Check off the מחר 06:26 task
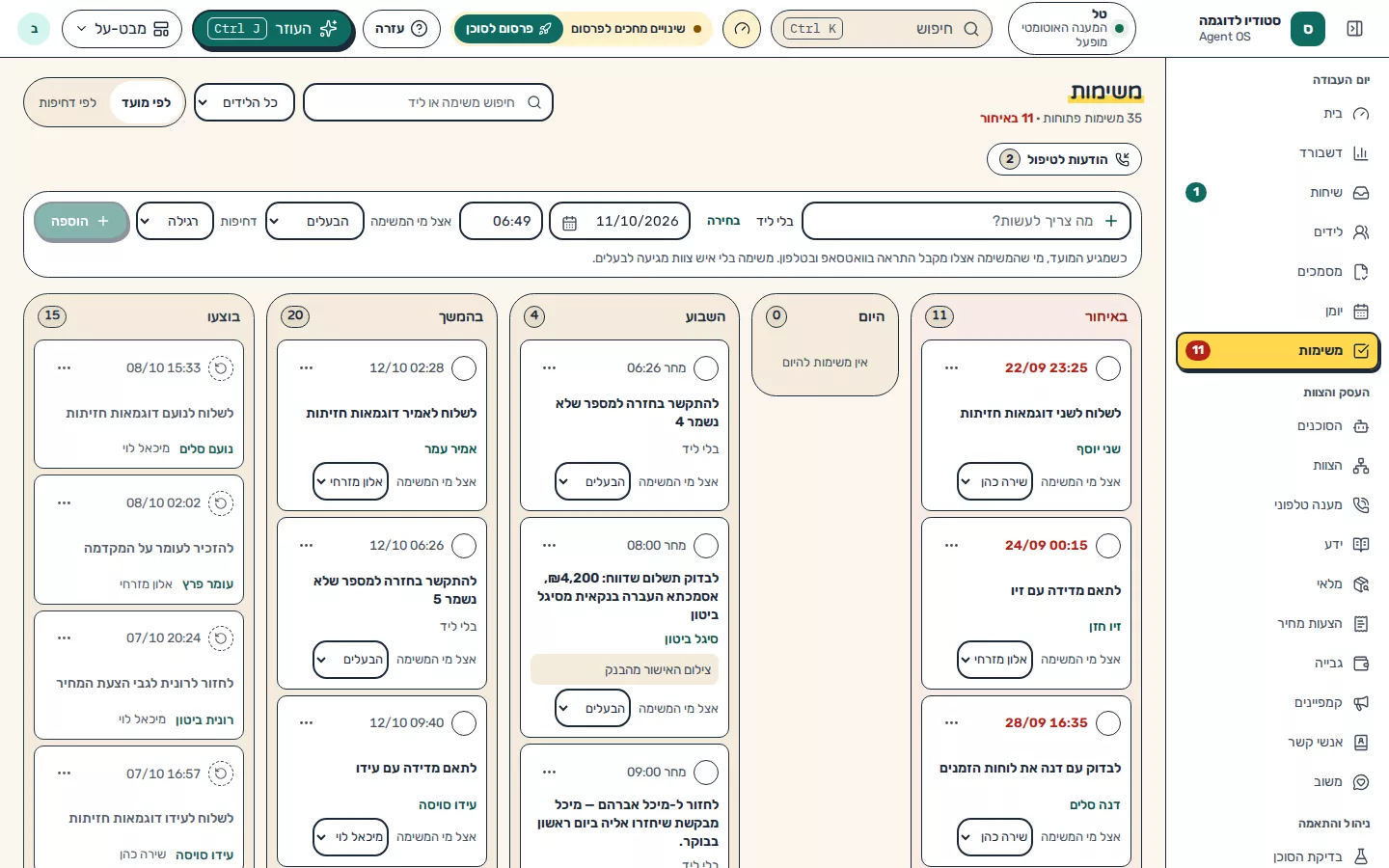This screenshot has width=1389, height=868. click(x=706, y=368)
